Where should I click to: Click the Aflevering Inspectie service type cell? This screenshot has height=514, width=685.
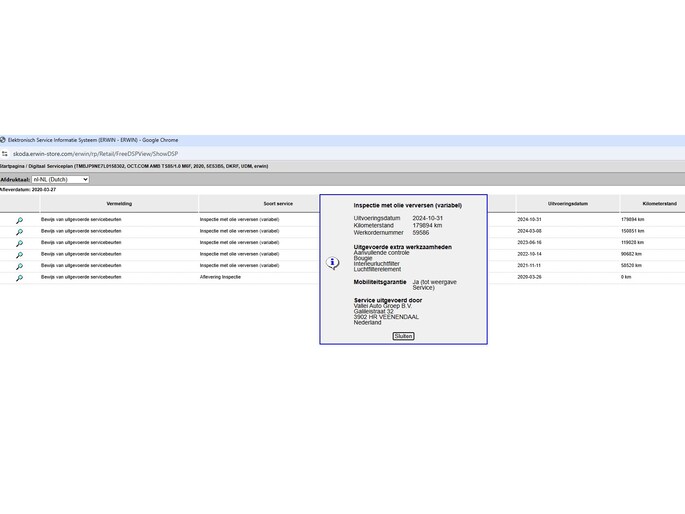[x=220, y=277]
